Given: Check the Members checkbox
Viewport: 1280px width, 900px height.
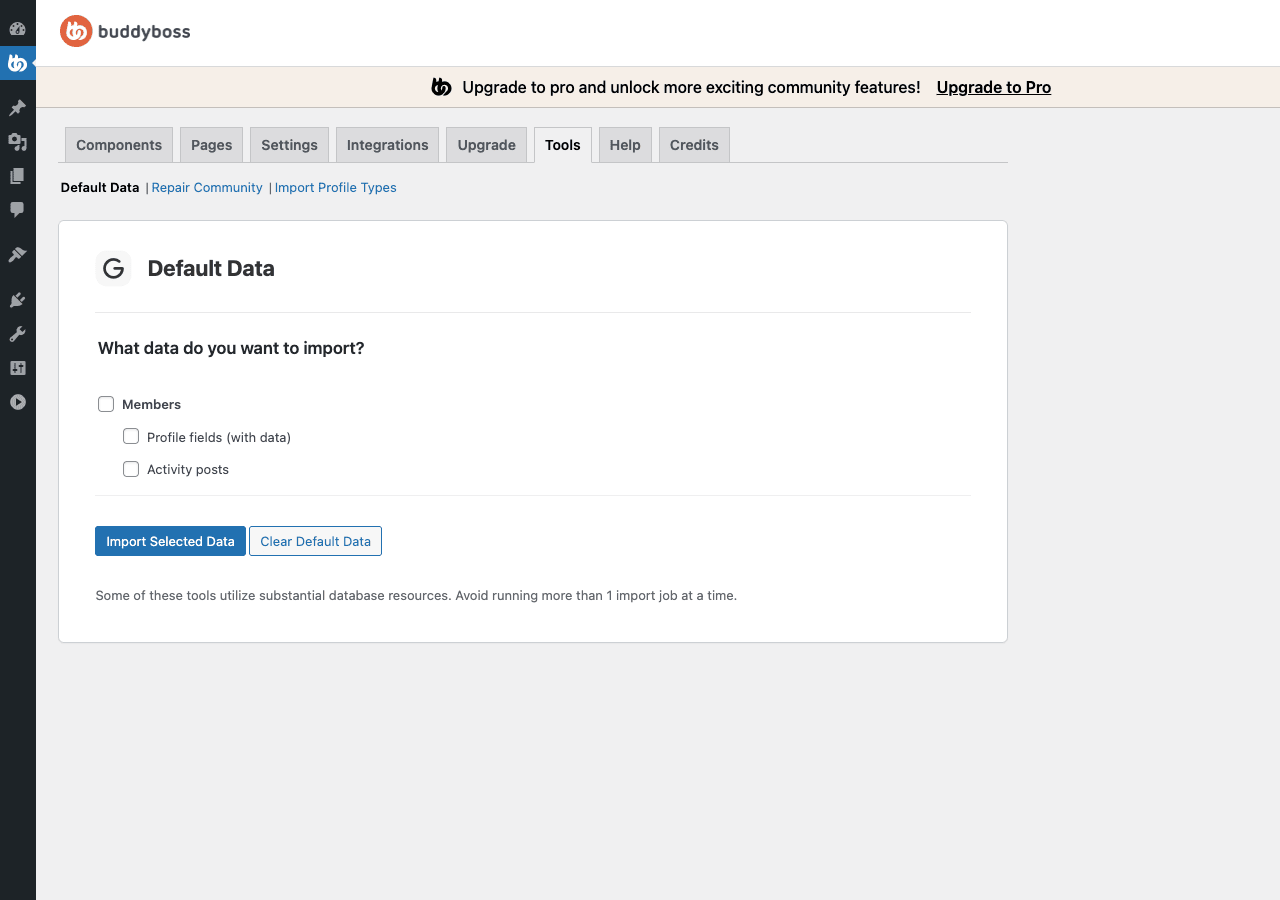Looking at the screenshot, I should pyautogui.click(x=106, y=404).
